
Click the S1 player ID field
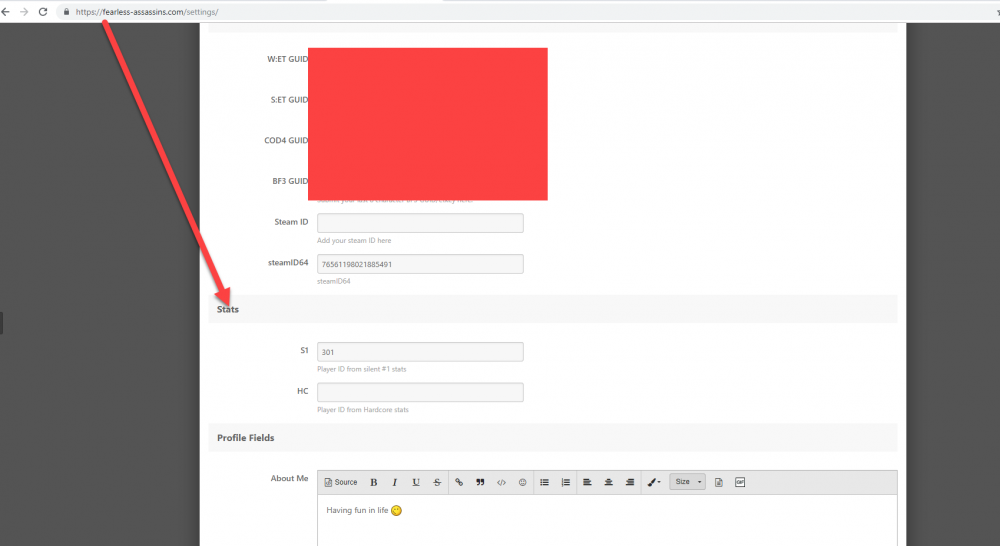coord(420,351)
